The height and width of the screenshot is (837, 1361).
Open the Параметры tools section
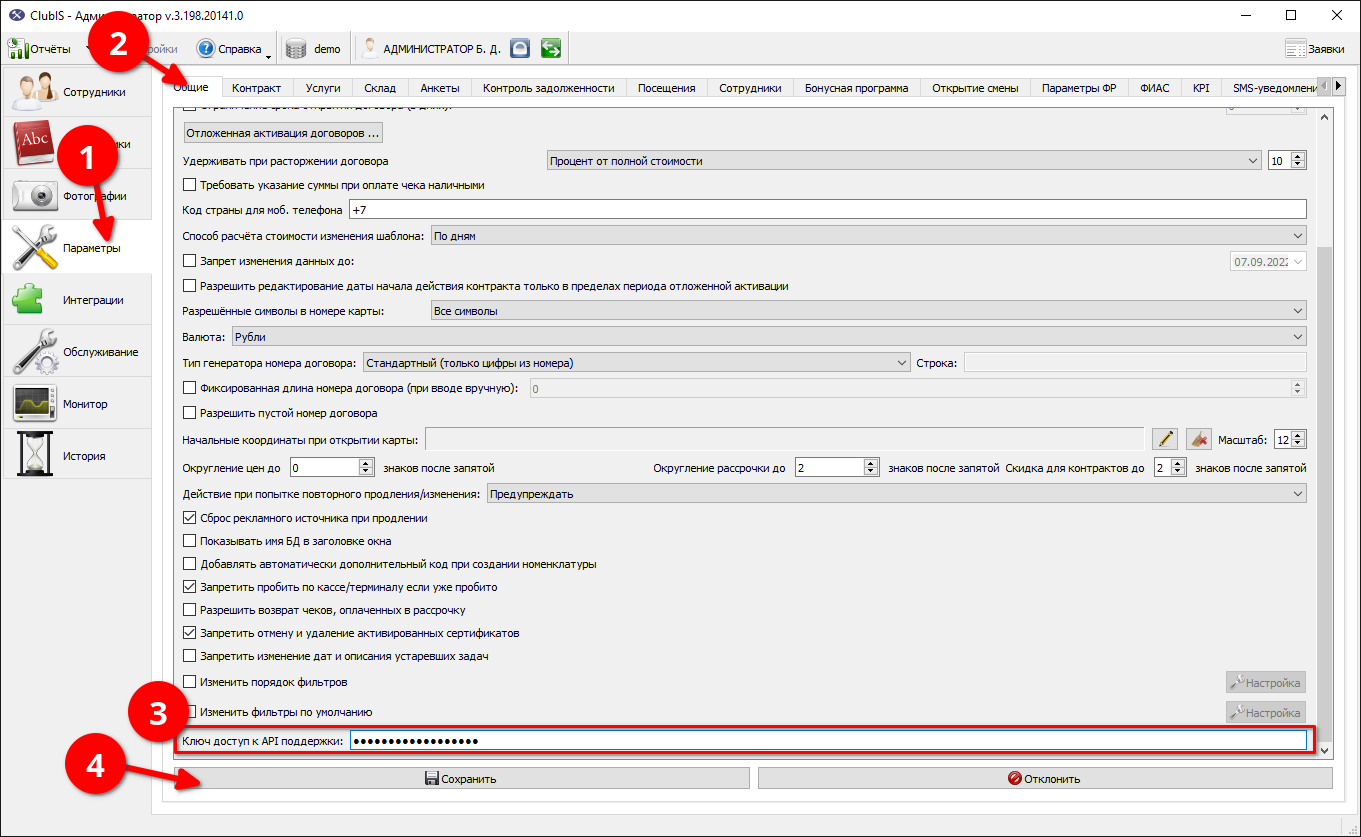click(x=77, y=248)
